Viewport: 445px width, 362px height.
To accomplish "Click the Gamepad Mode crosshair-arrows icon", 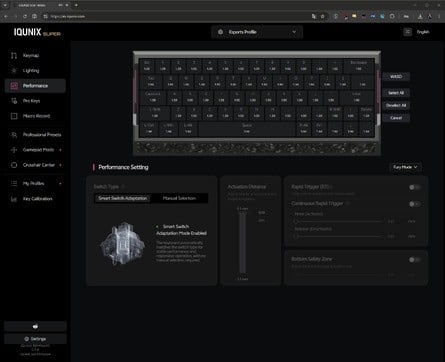I will pyautogui.click(x=14, y=150).
